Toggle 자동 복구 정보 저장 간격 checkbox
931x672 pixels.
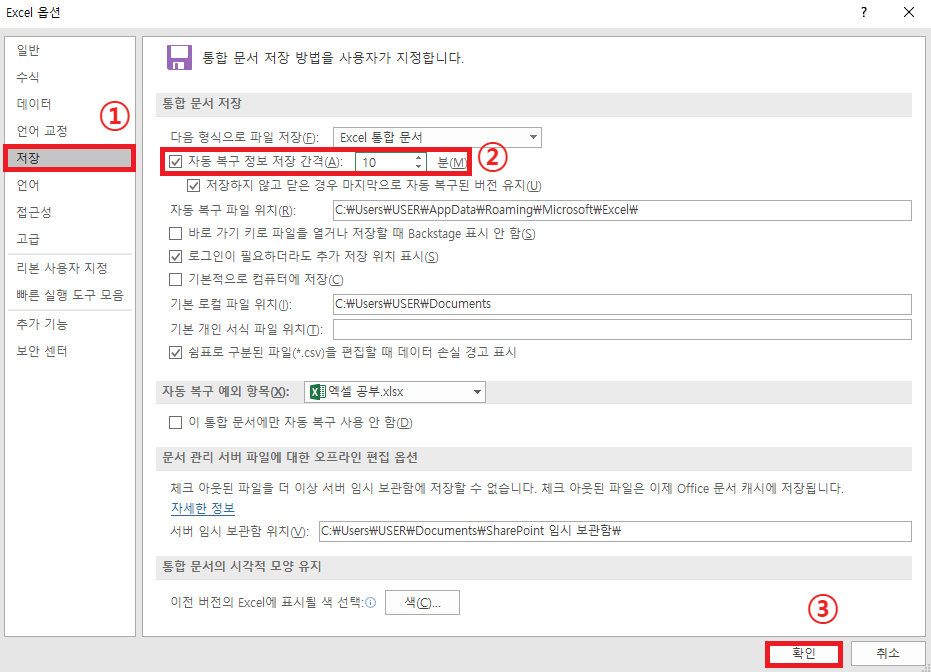pos(175,161)
